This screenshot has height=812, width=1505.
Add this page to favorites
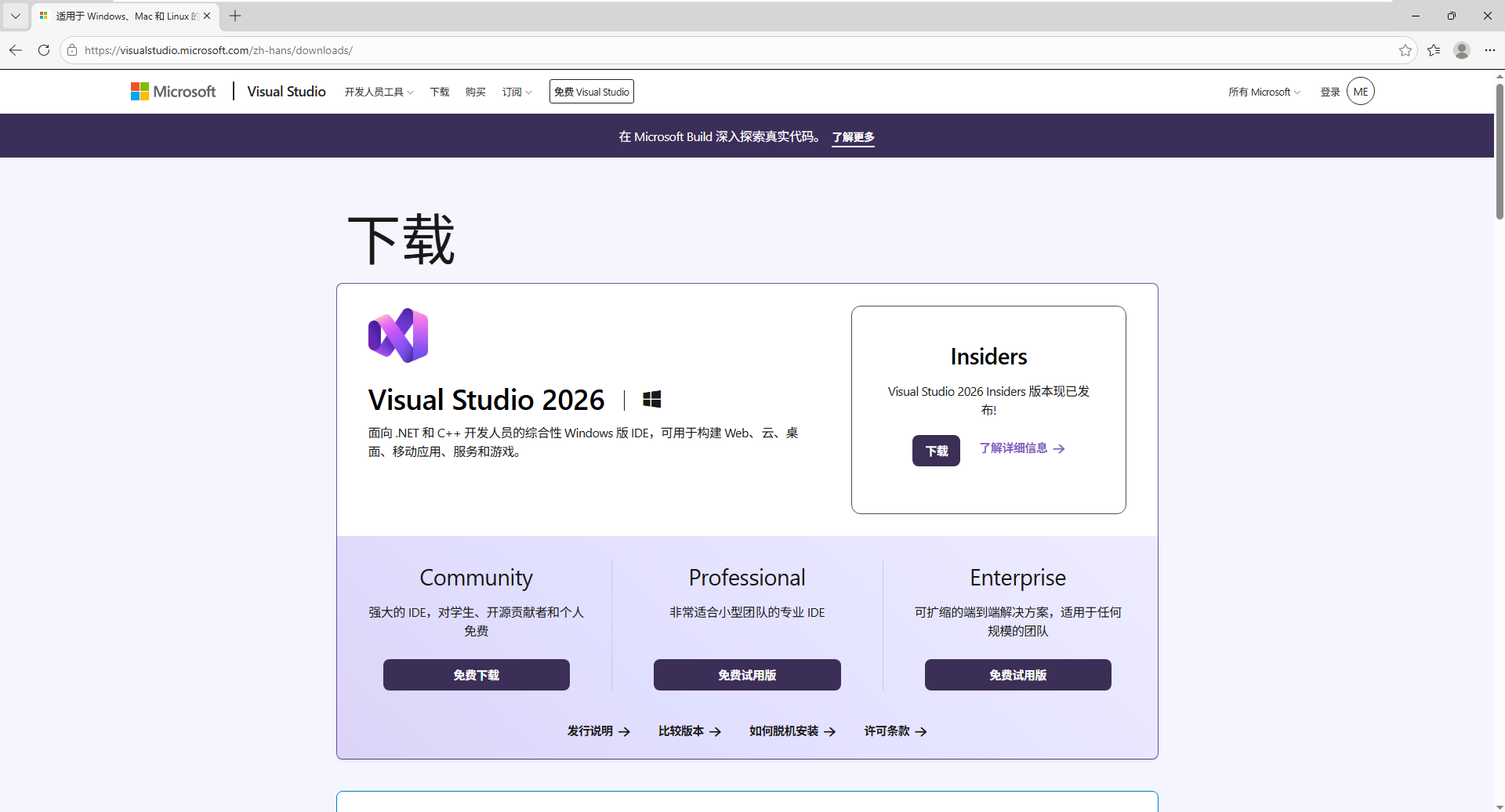1405,50
